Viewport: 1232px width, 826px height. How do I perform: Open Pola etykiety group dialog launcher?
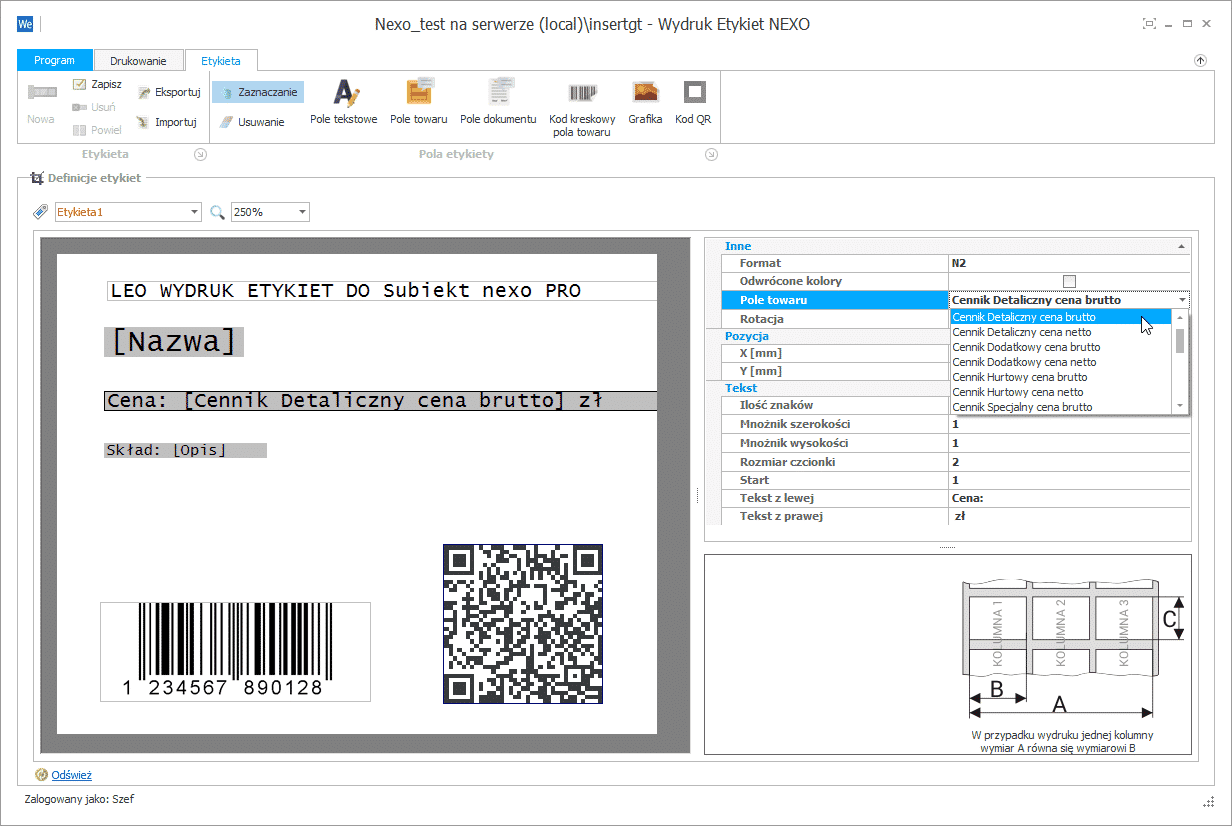tap(711, 154)
